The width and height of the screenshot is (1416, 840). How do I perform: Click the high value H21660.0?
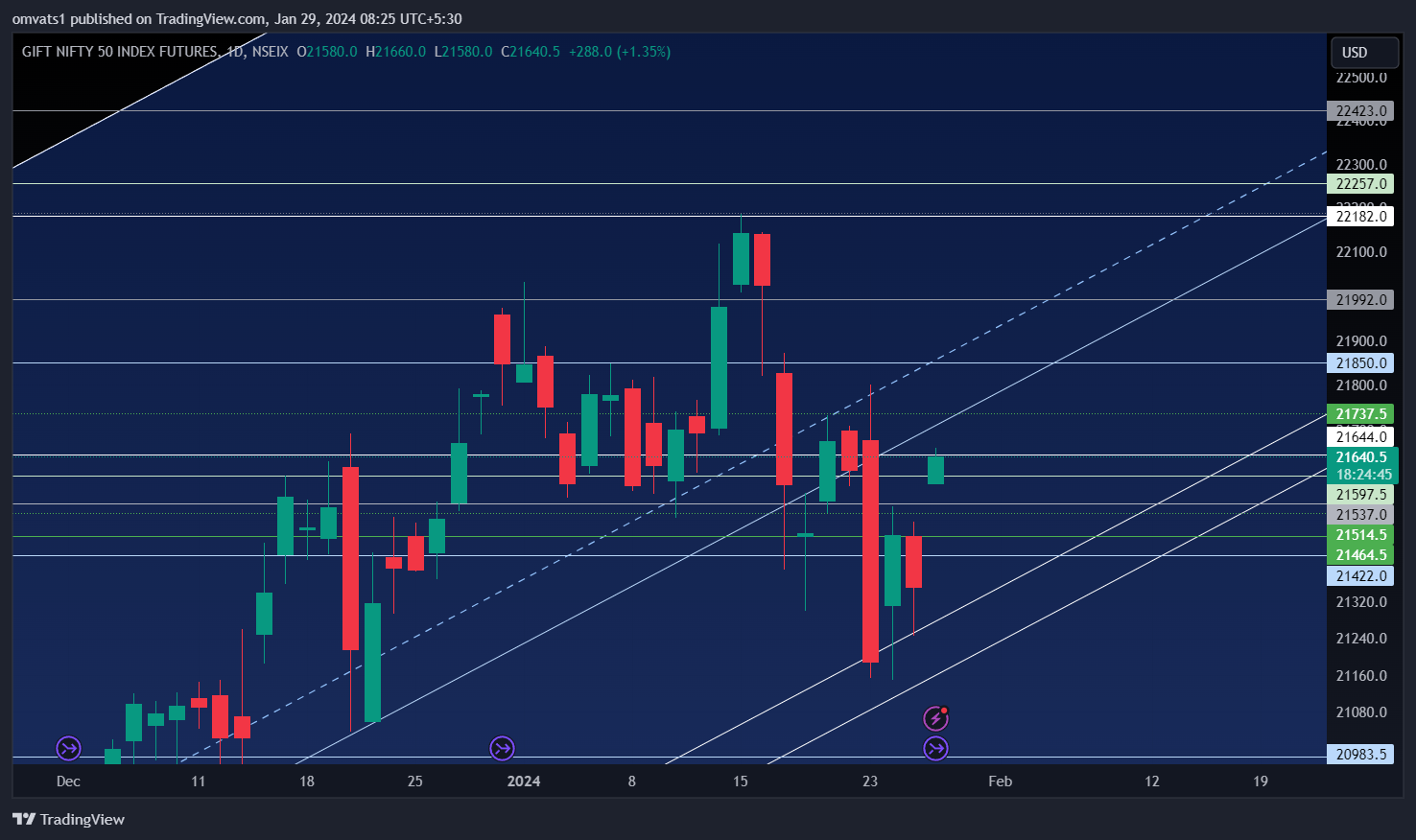pyautogui.click(x=395, y=52)
